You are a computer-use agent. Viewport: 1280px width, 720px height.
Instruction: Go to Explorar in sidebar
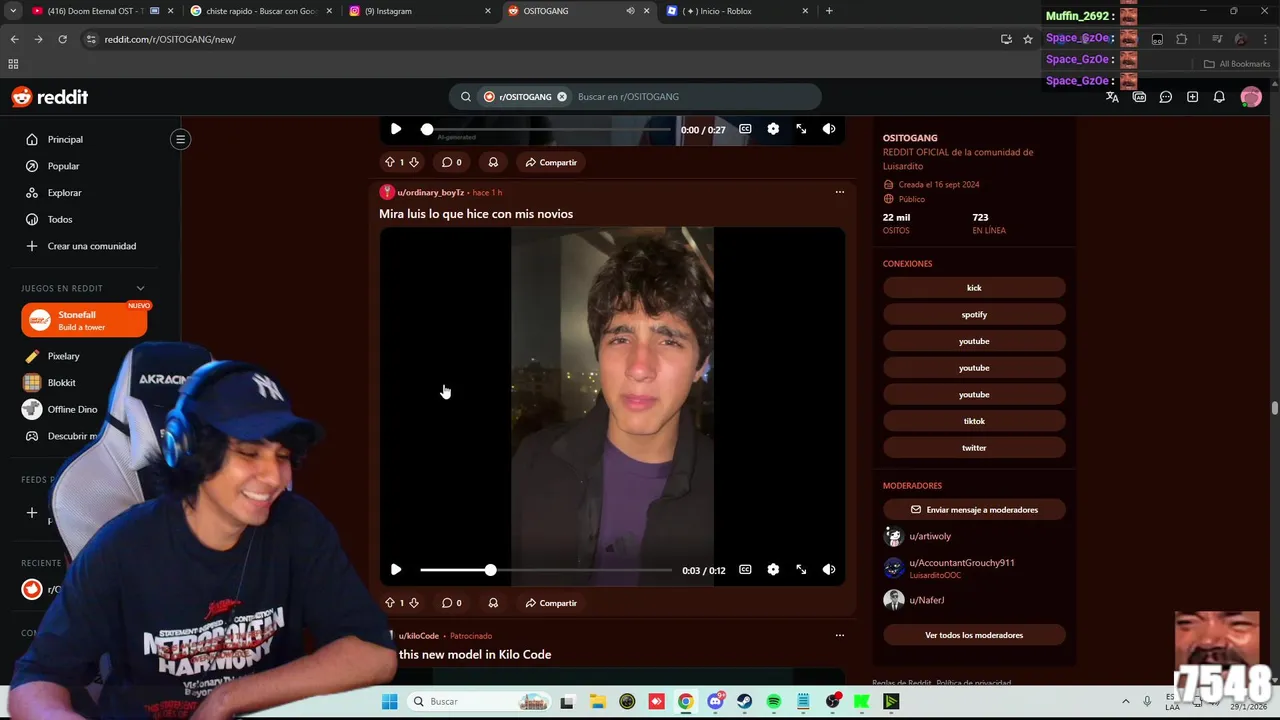(x=65, y=193)
